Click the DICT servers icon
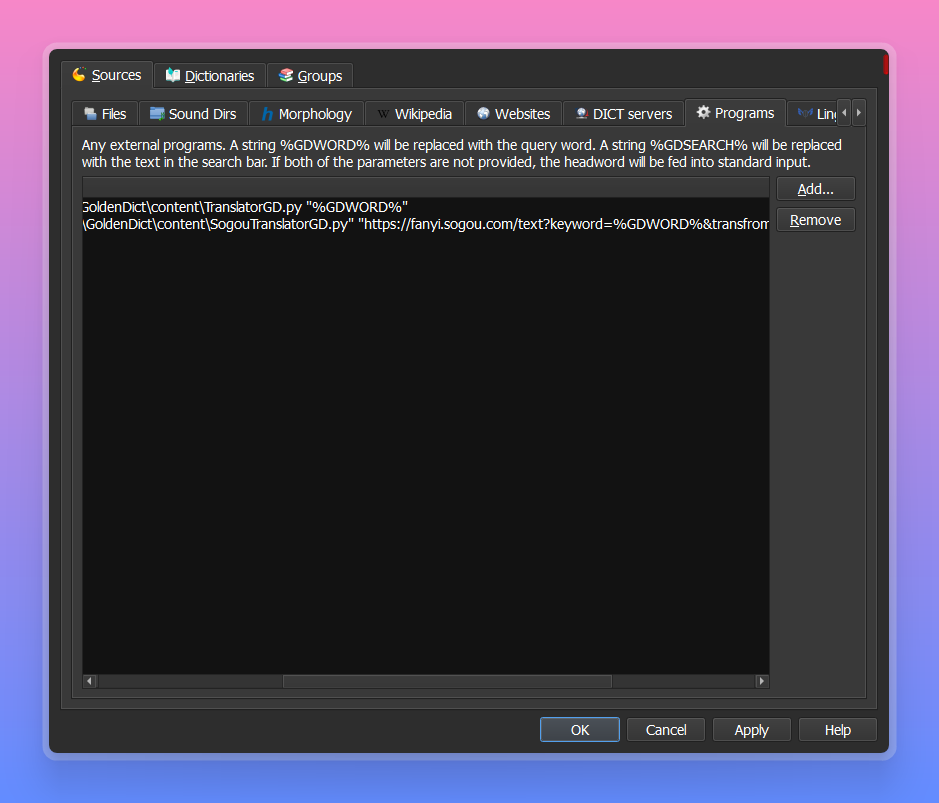Image resolution: width=939 pixels, height=803 pixels. pos(581,113)
